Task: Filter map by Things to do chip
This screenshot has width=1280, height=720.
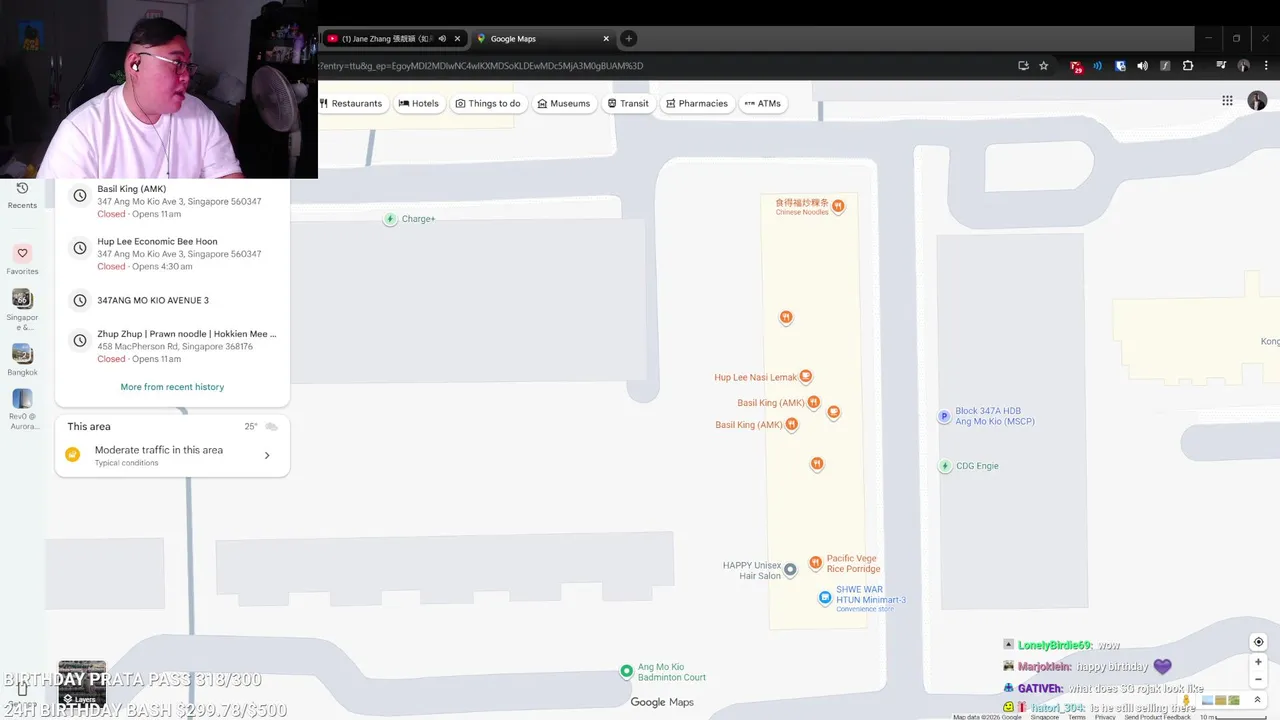Action: coord(488,103)
